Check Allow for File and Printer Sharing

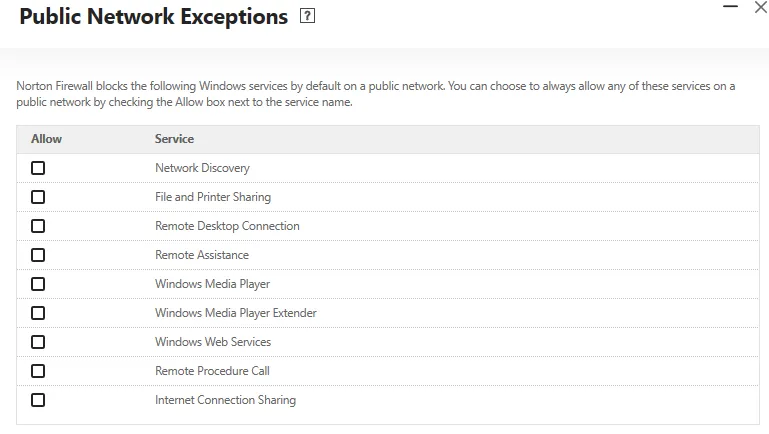pyautogui.click(x=38, y=197)
